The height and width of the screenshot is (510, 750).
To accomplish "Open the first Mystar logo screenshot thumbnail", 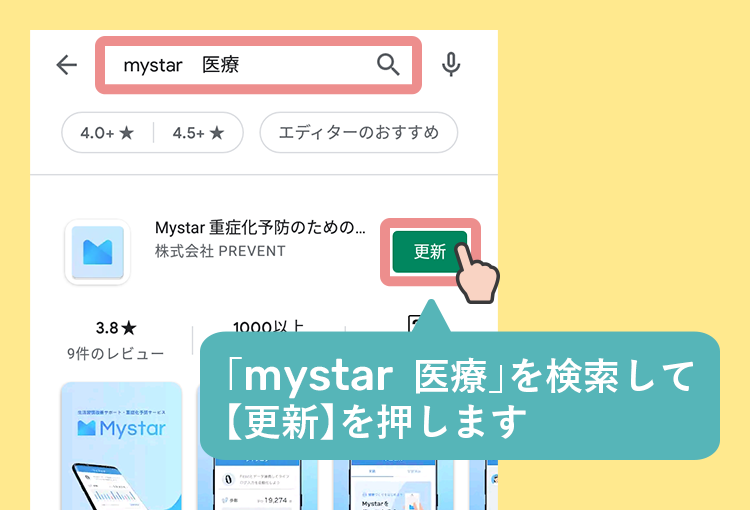I will click(x=121, y=446).
